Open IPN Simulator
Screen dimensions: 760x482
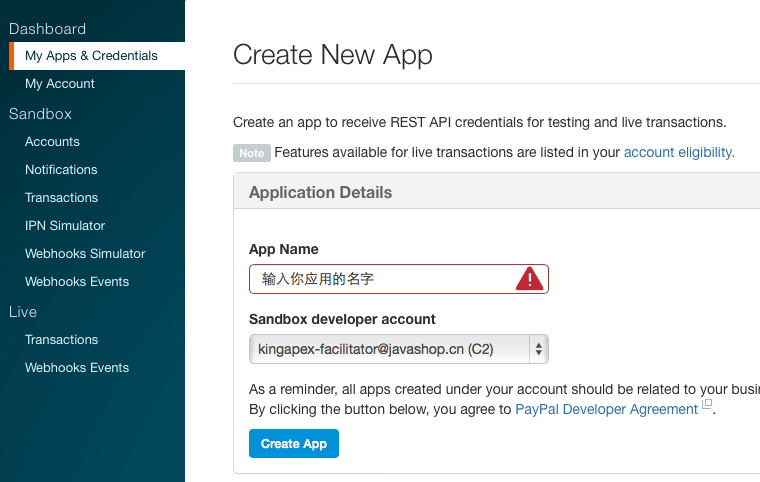[65, 225]
